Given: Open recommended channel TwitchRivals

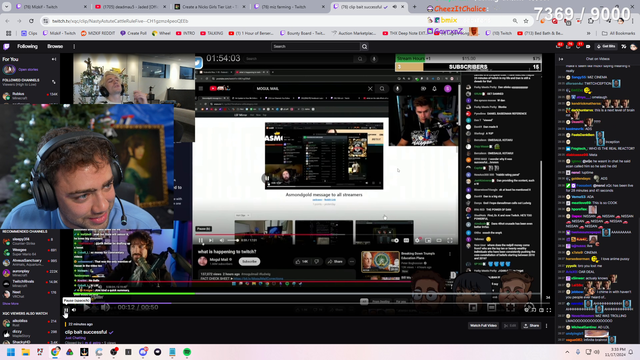Looking at the screenshot, I should [x=30, y=284].
